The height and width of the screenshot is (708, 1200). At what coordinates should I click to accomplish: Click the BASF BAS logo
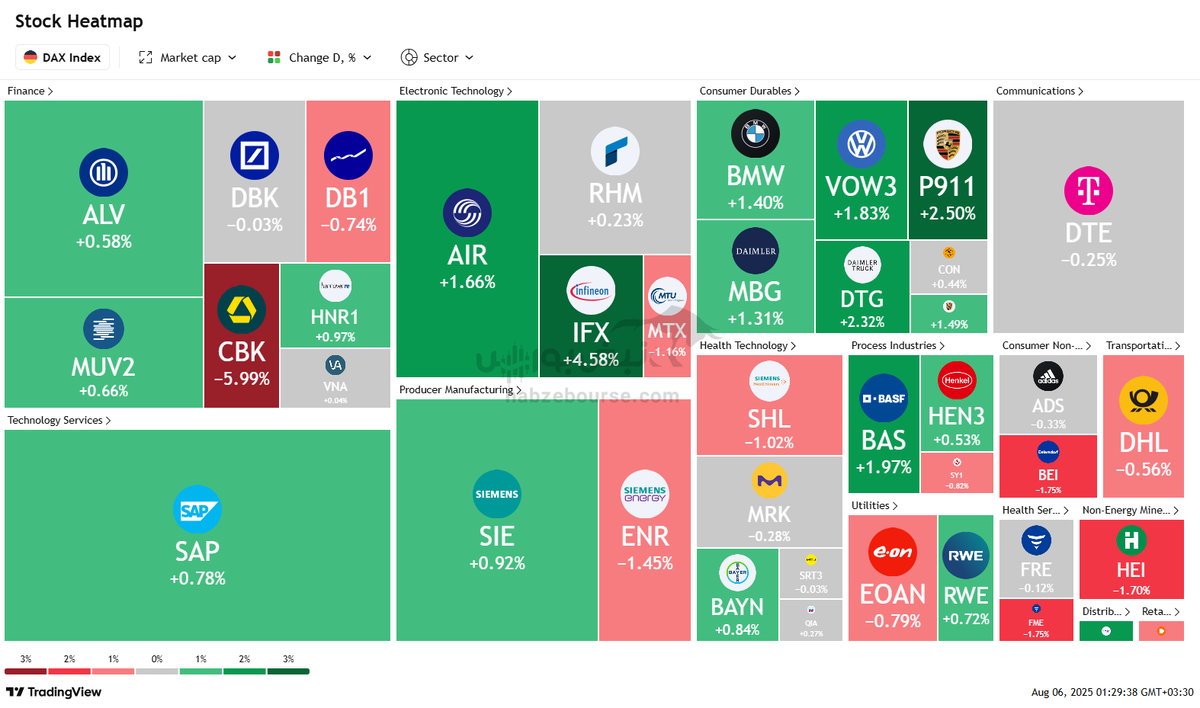click(884, 398)
